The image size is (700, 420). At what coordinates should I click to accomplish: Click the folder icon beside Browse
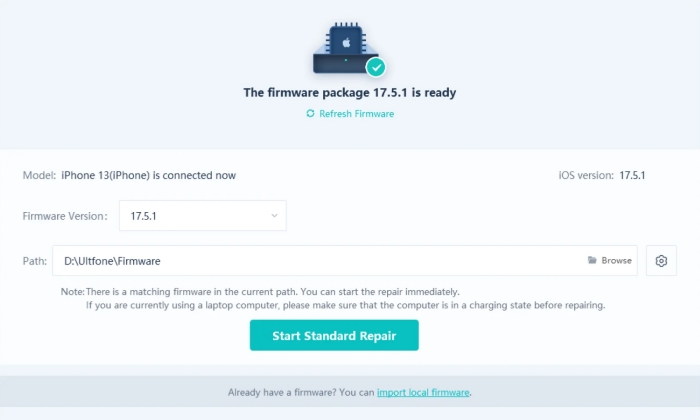(x=592, y=261)
